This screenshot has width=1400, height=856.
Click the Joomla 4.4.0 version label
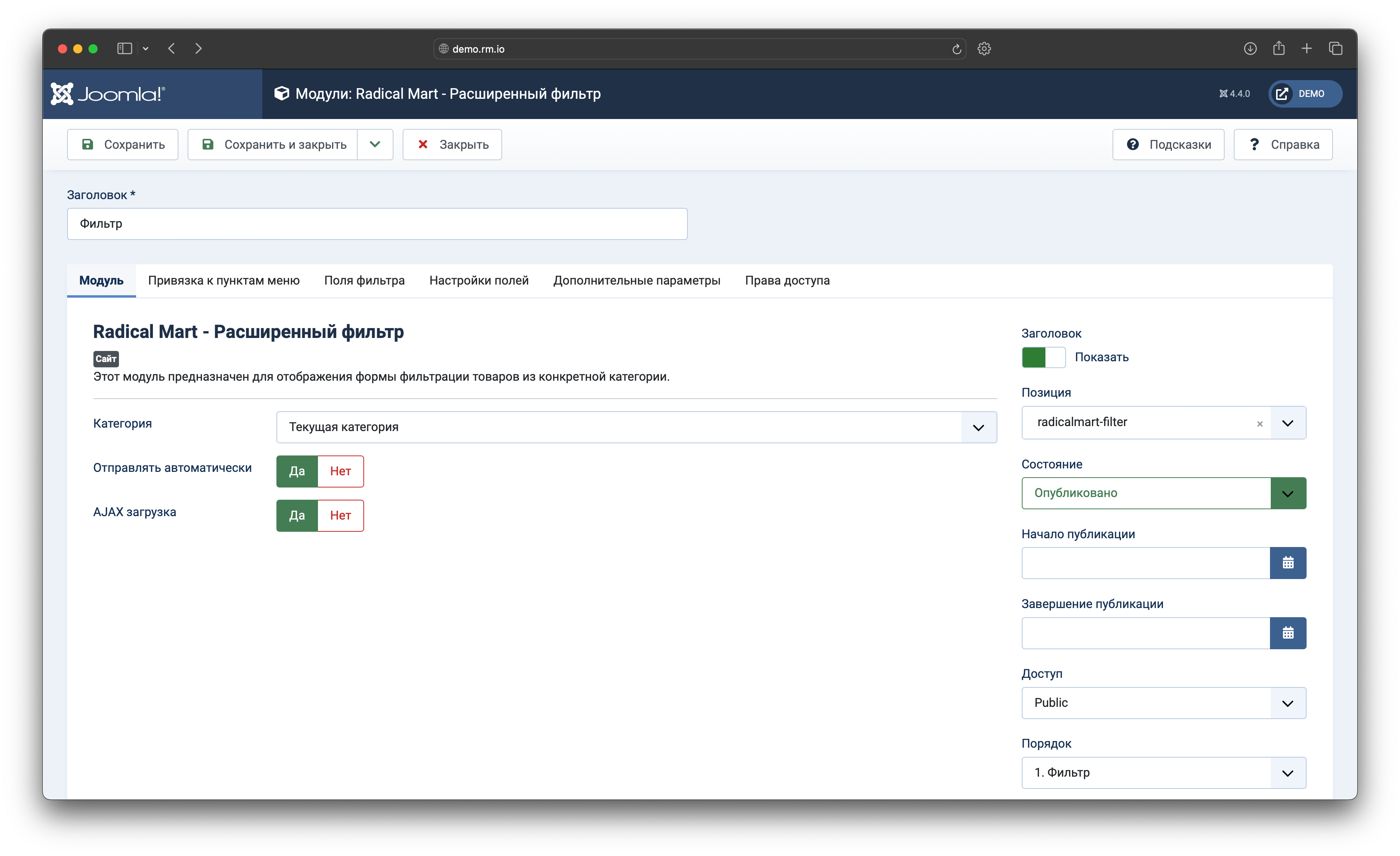1234,94
